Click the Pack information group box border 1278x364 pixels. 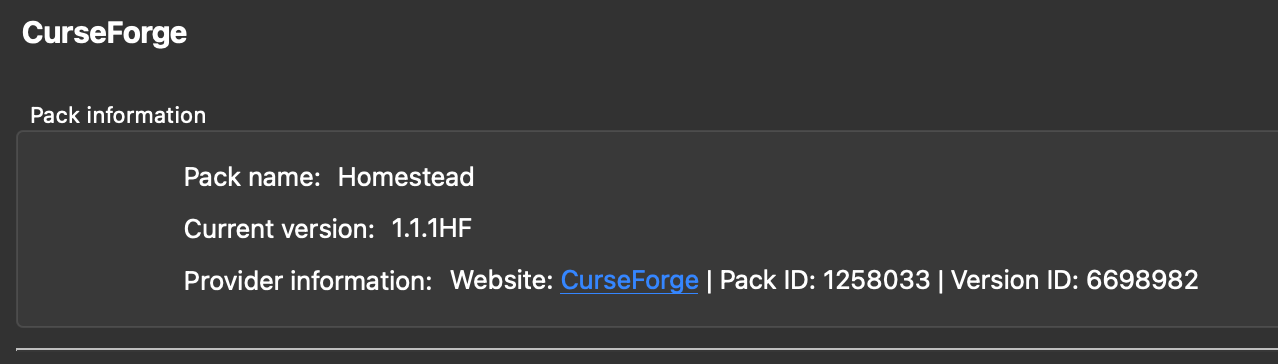point(18,228)
